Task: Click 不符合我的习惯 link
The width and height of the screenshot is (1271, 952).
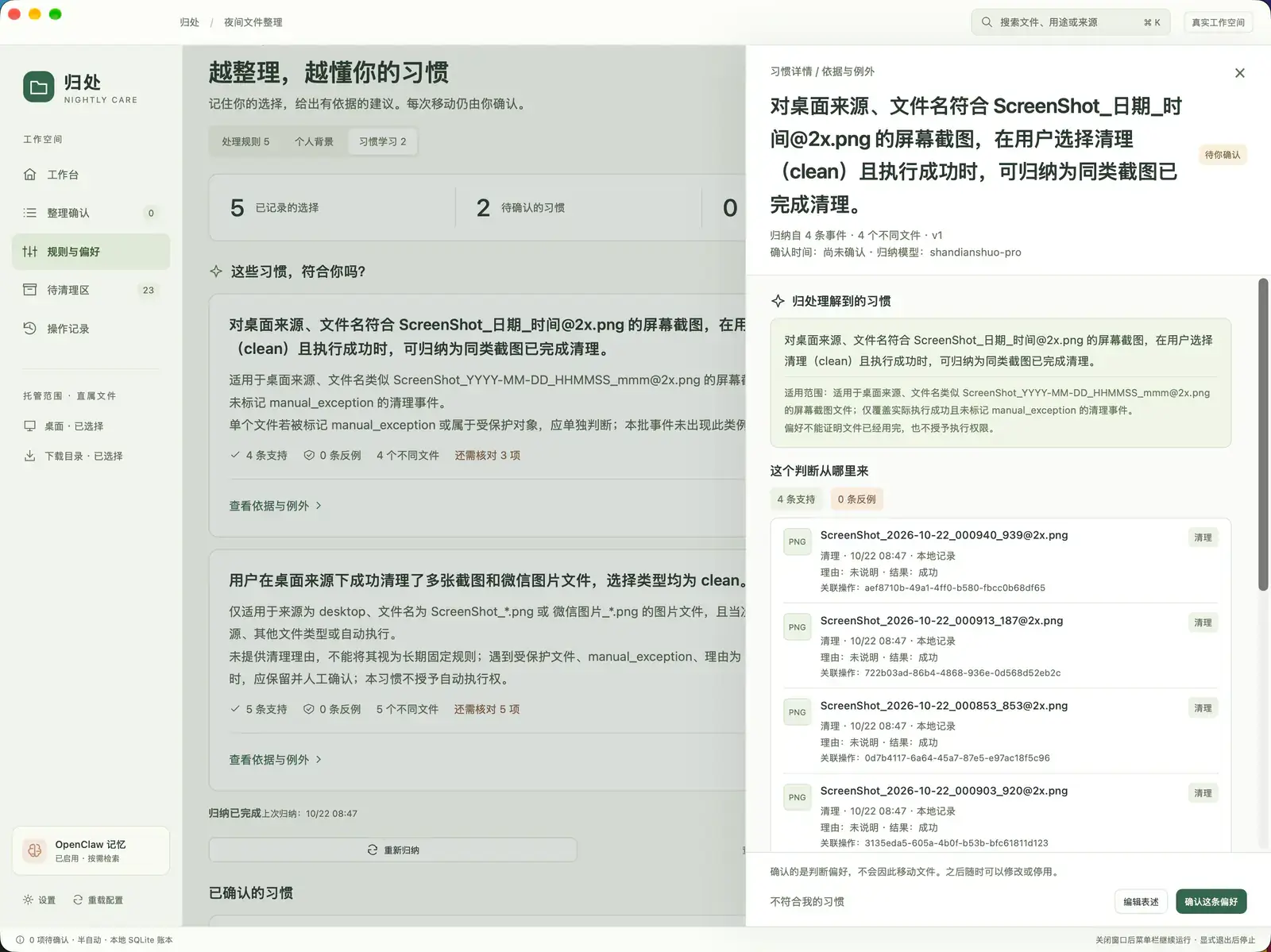Action: tap(807, 902)
